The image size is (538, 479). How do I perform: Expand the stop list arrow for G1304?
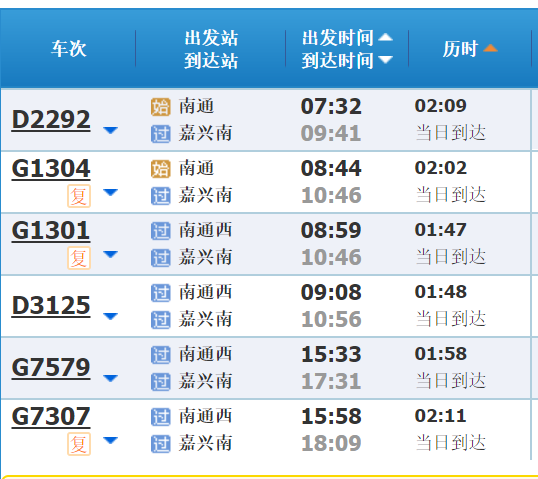[110, 192]
